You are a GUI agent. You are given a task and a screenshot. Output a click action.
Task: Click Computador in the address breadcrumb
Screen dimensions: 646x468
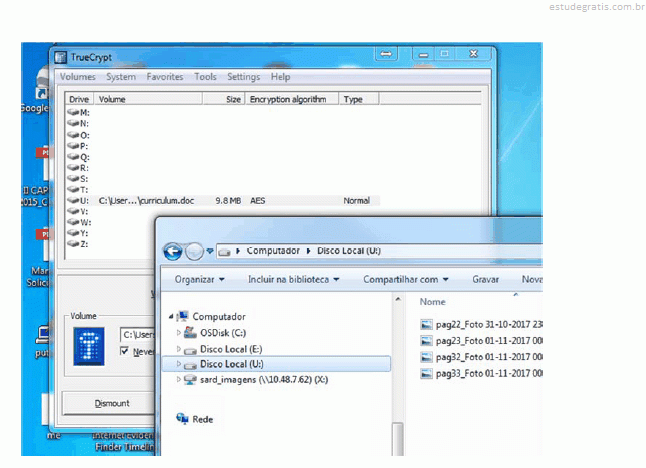click(x=273, y=251)
